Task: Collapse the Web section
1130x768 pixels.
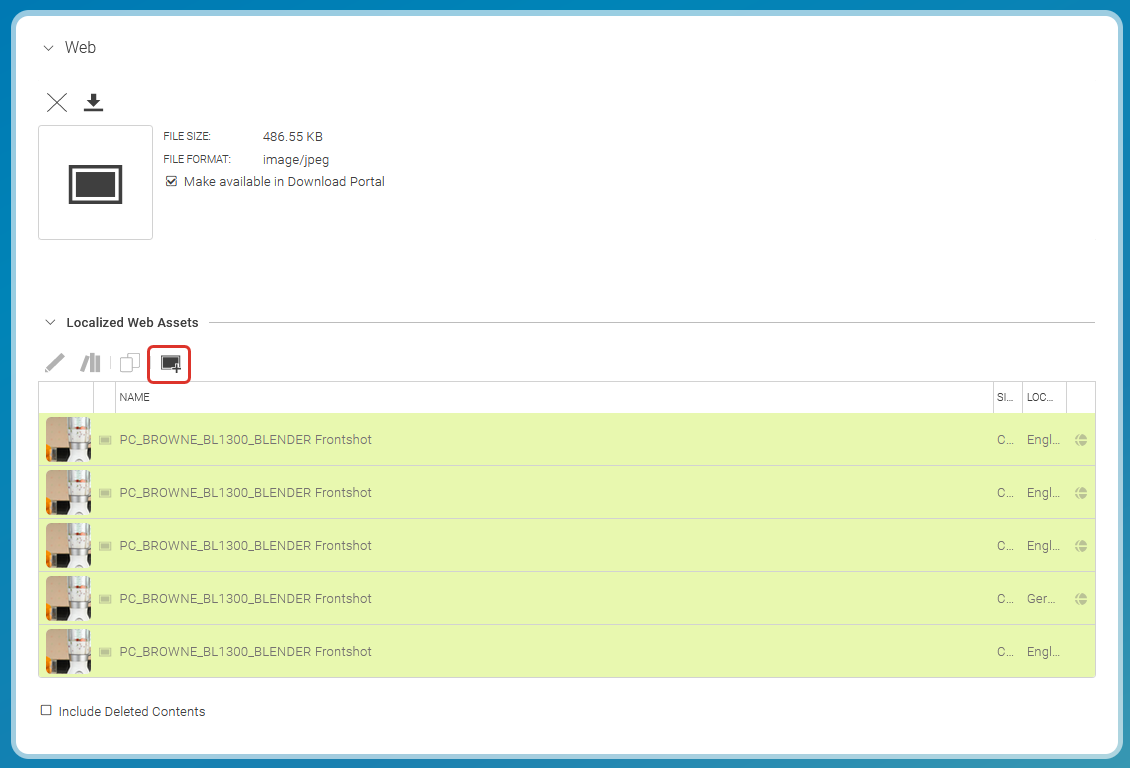Action: [48, 48]
